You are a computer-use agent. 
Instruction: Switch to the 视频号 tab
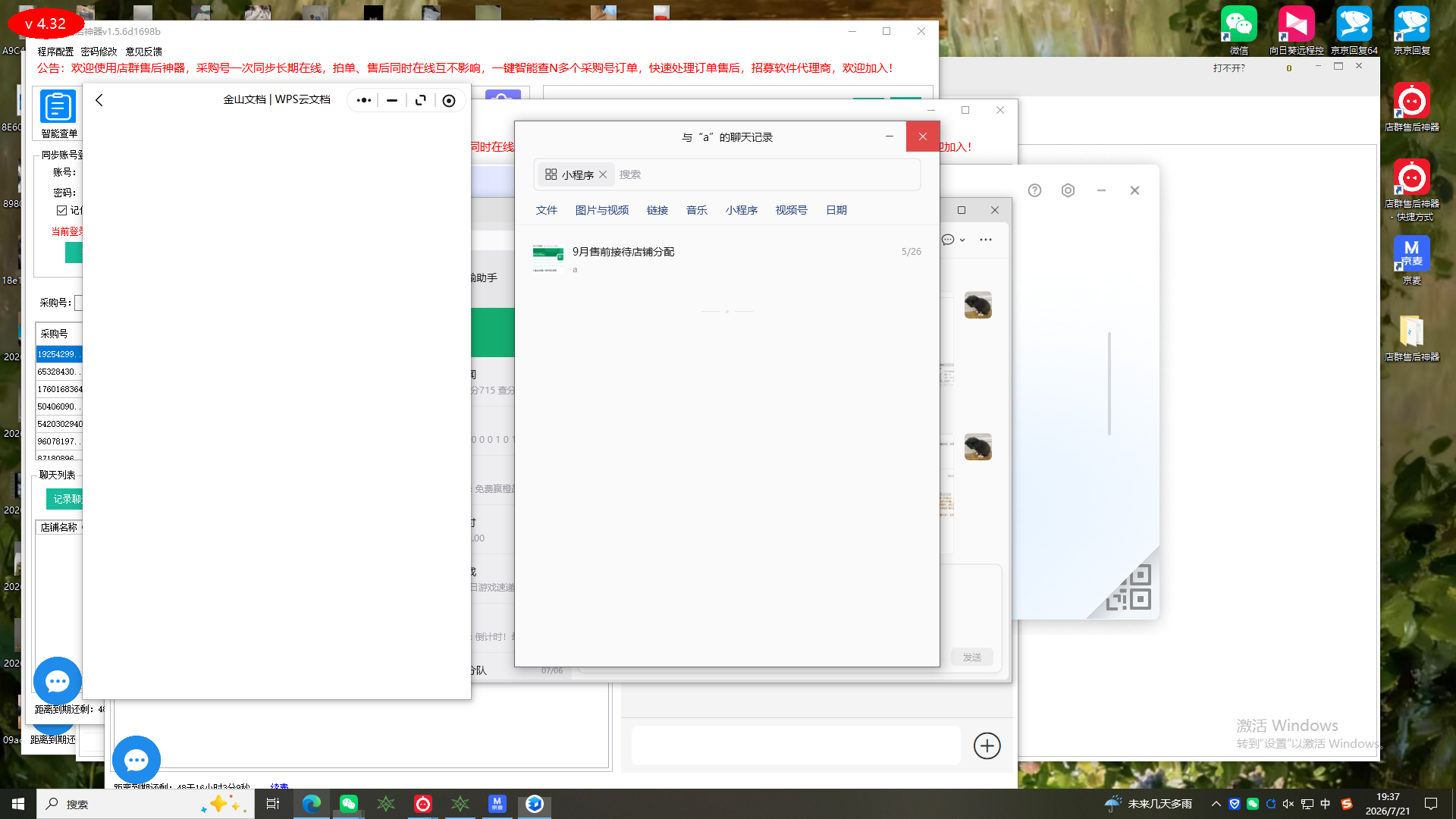pyautogui.click(x=791, y=210)
